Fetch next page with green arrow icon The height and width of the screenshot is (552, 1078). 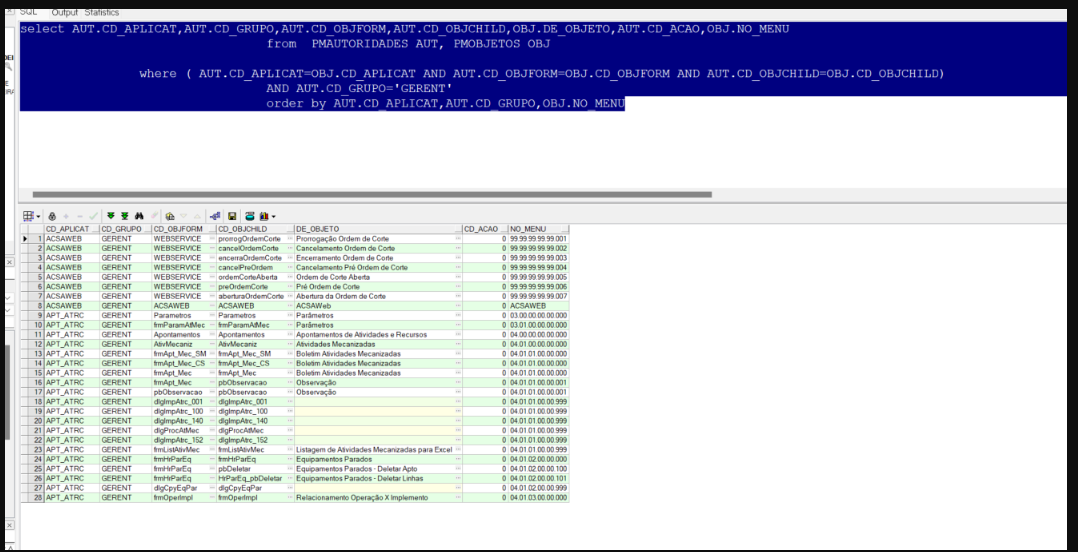click(x=111, y=216)
